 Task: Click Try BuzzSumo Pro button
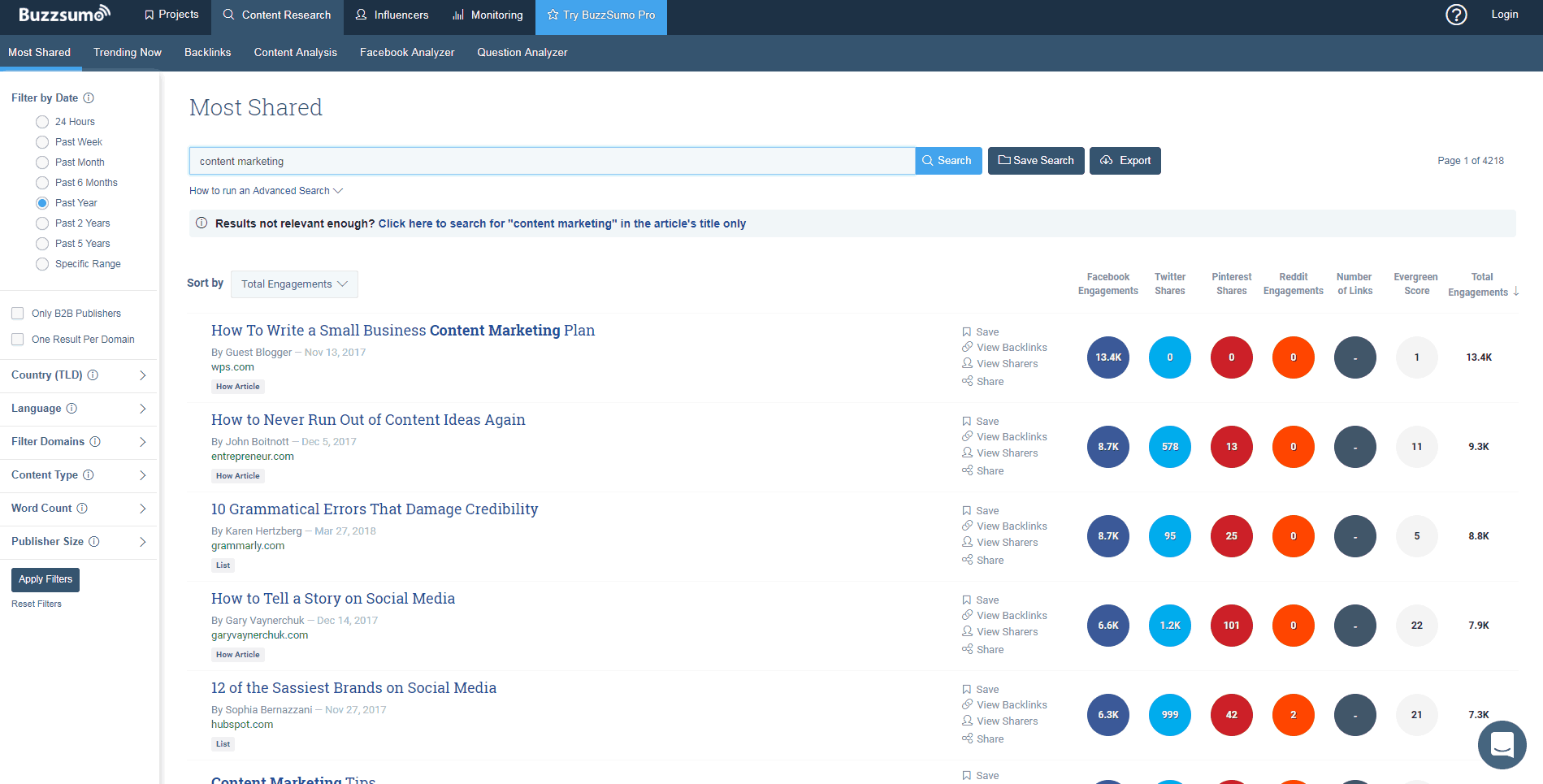pyautogui.click(x=601, y=17)
